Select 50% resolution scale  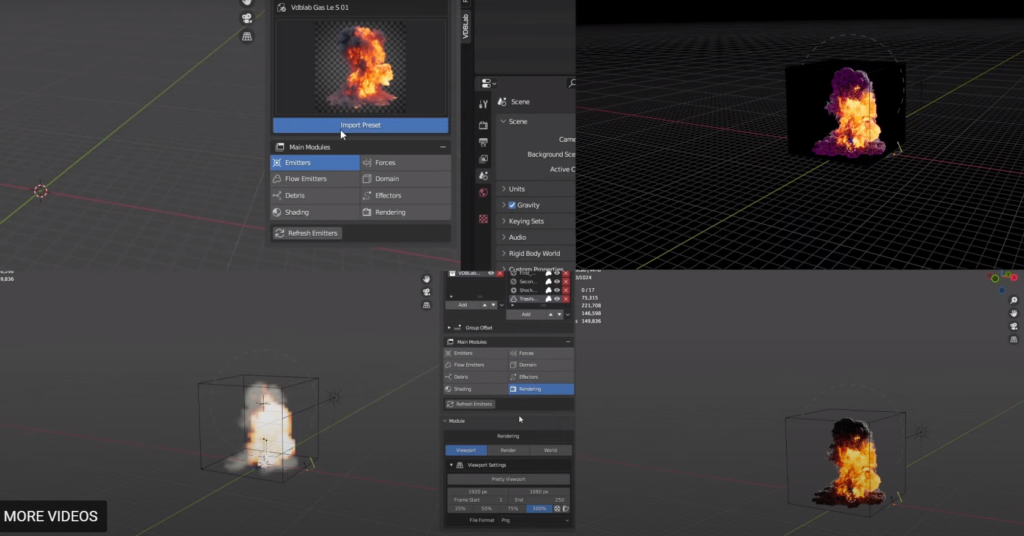tap(487, 509)
